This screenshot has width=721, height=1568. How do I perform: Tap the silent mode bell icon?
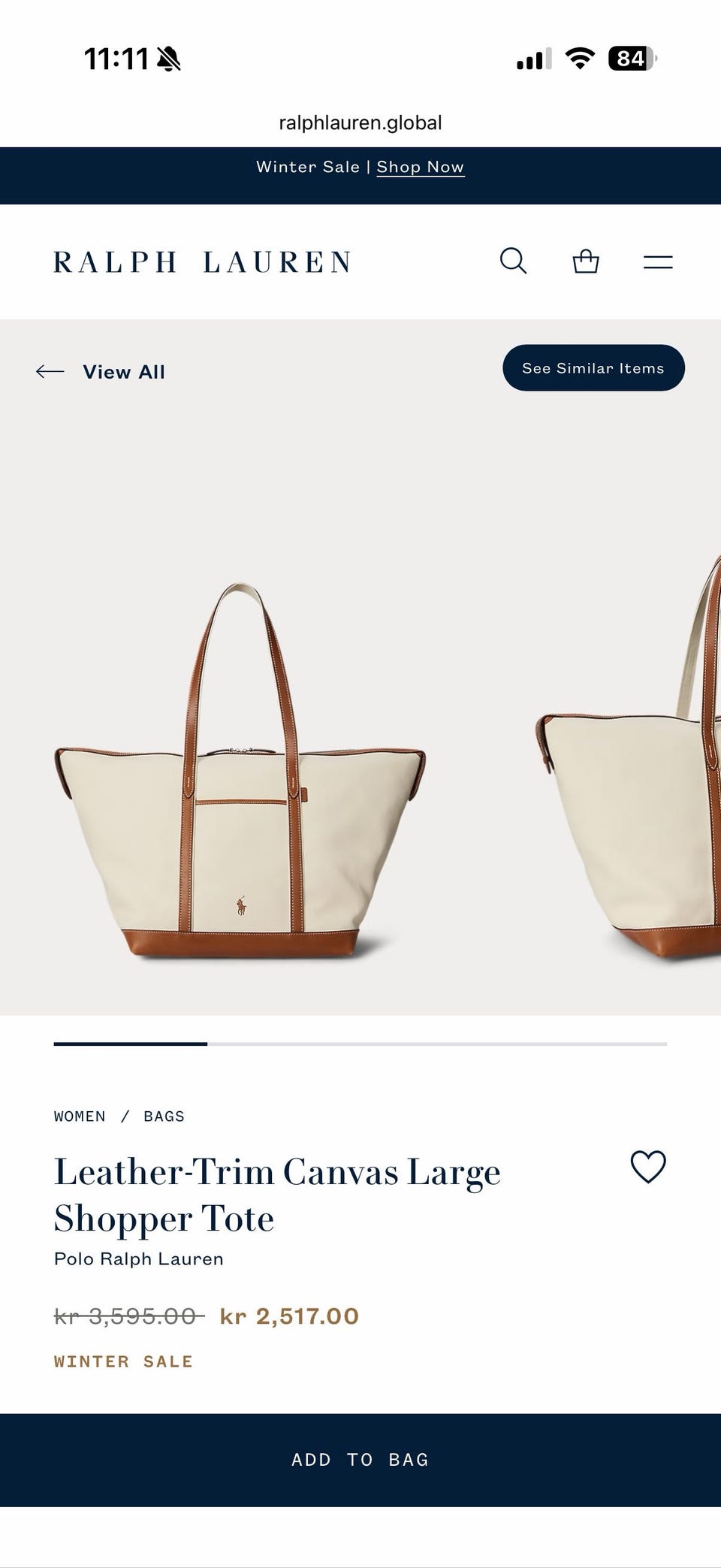pyautogui.click(x=169, y=59)
